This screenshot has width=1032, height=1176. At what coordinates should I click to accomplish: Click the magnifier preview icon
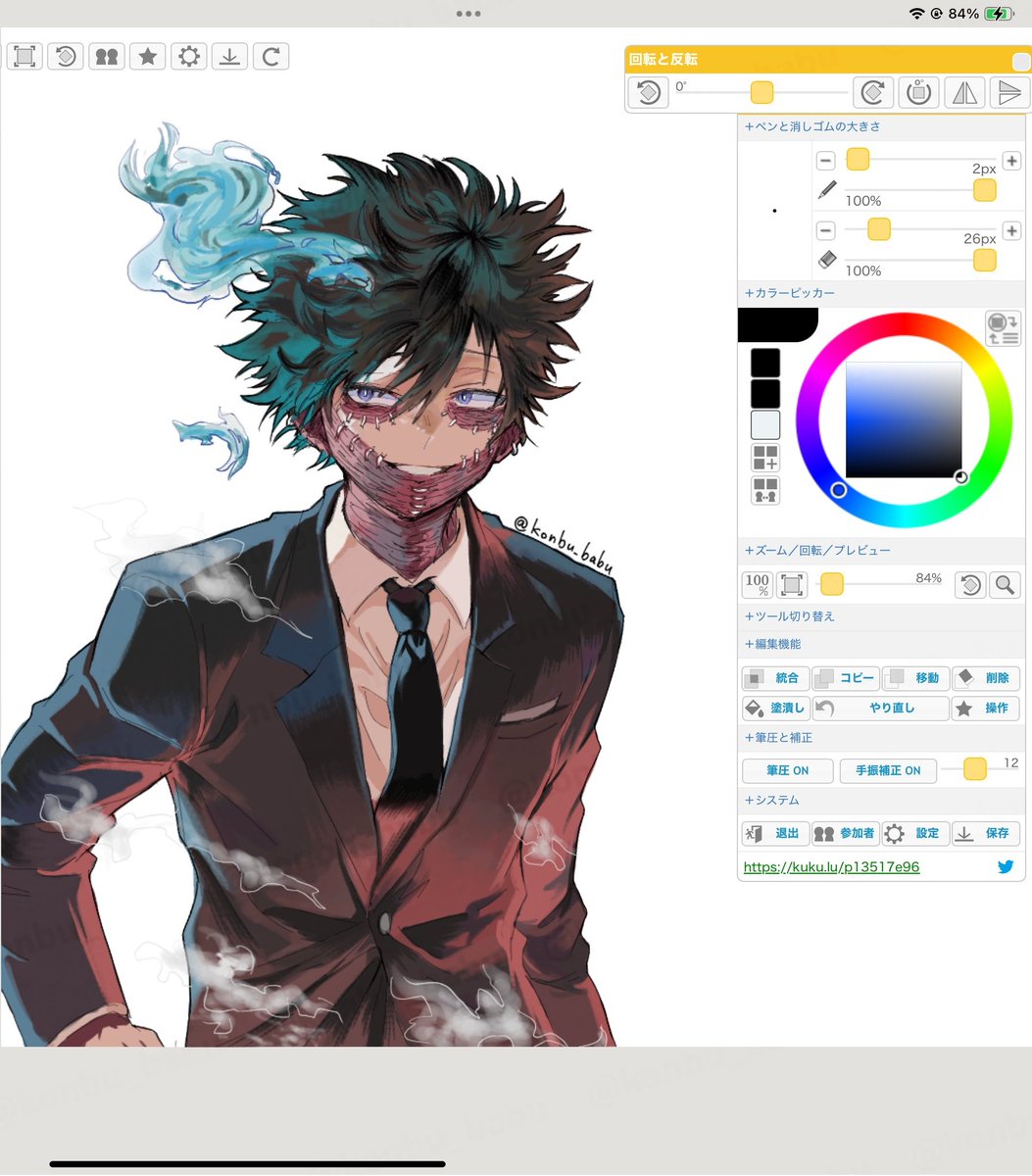[1005, 585]
